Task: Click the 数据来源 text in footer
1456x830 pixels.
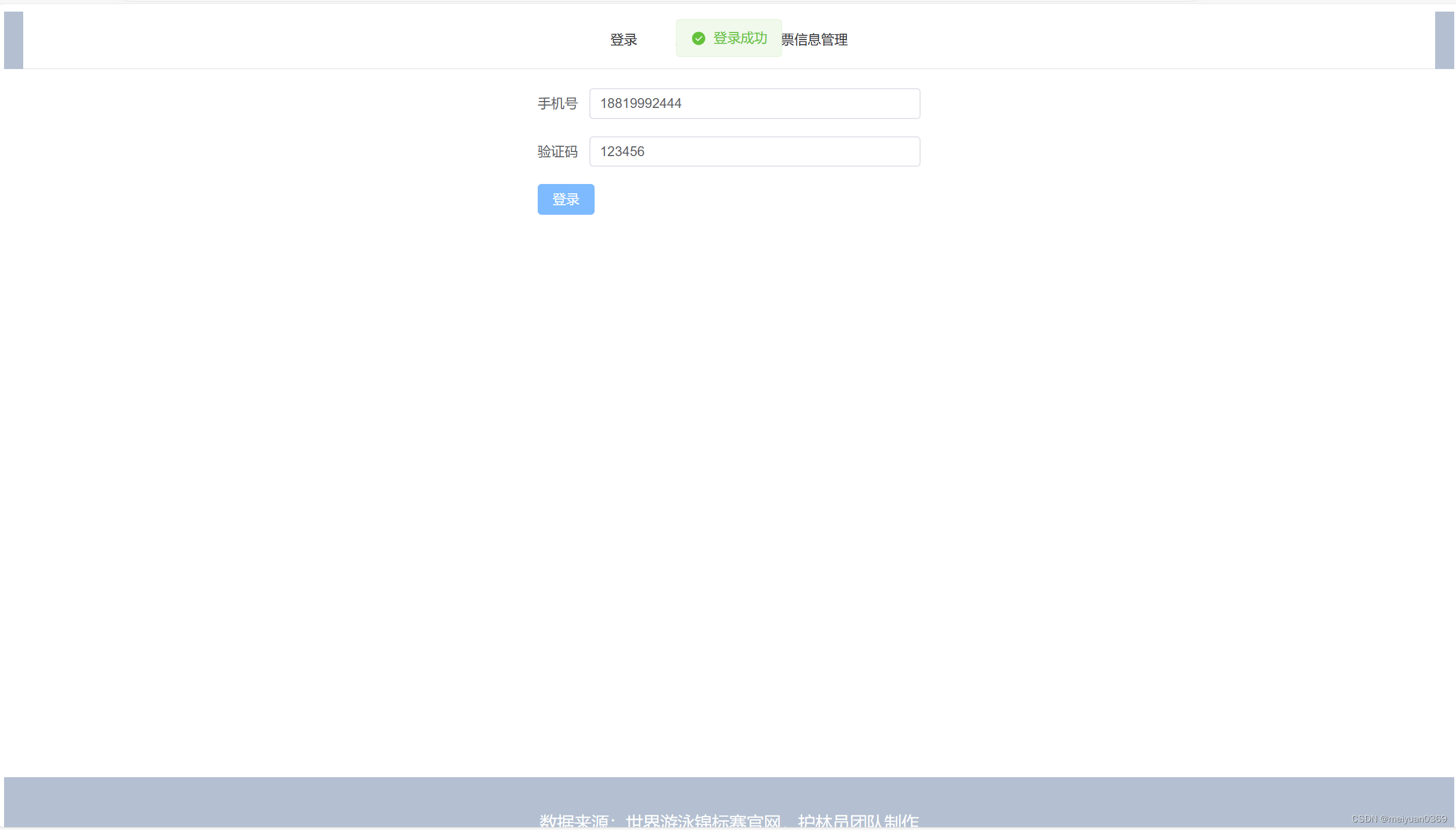Action: pyautogui.click(x=573, y=821)
